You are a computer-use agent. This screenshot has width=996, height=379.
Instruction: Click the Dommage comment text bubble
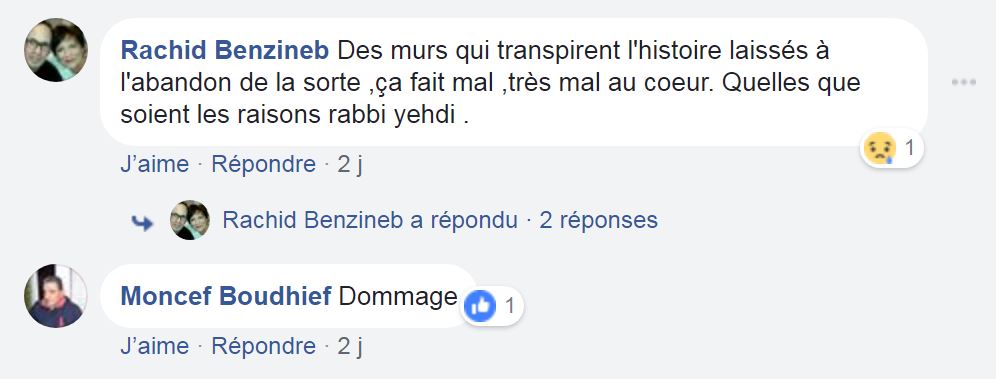click(x=288, y=296)
